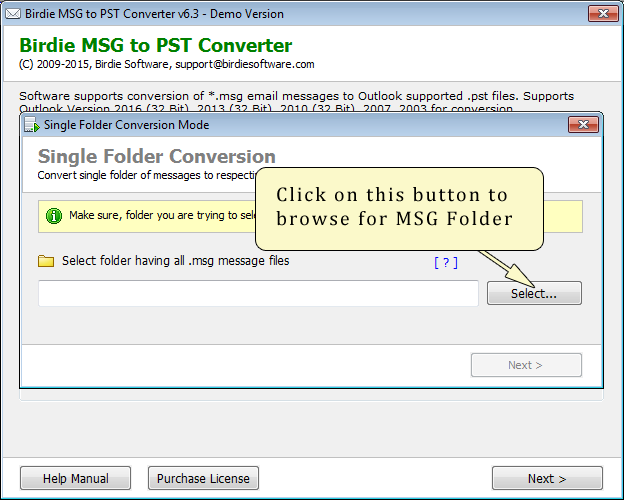
Task: Click the yellow folder icon
Action: 46,261
